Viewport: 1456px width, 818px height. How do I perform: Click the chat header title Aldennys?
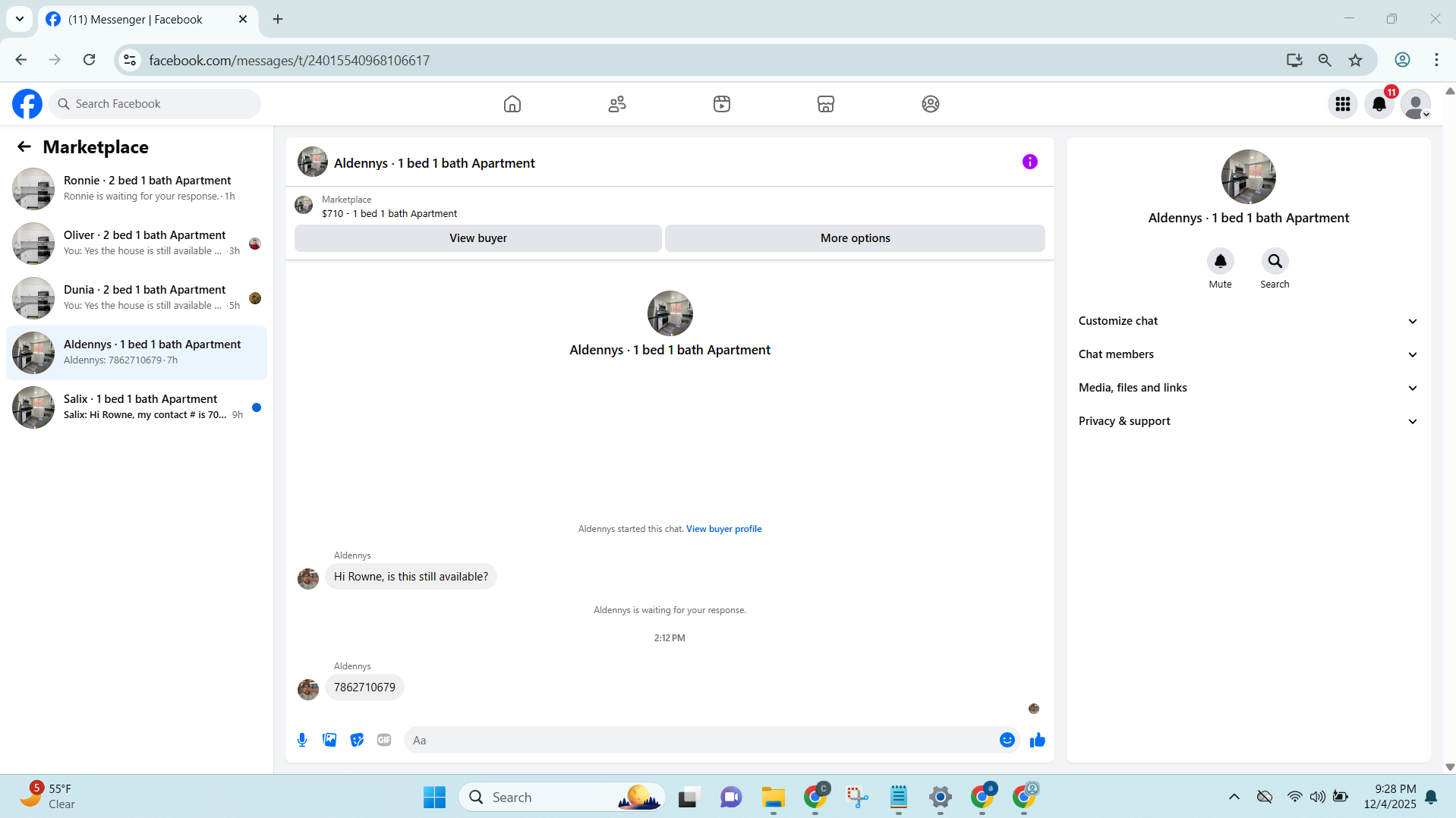434,163
